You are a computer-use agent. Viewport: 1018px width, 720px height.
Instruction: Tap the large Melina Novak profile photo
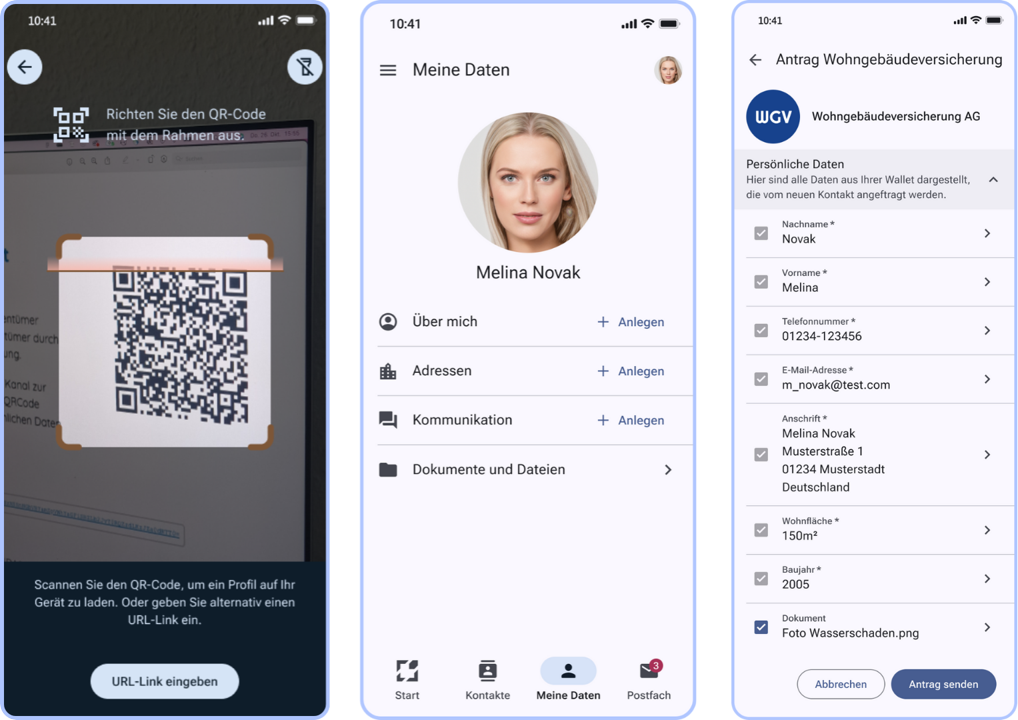pyautogui.click(x=528, y=182)
